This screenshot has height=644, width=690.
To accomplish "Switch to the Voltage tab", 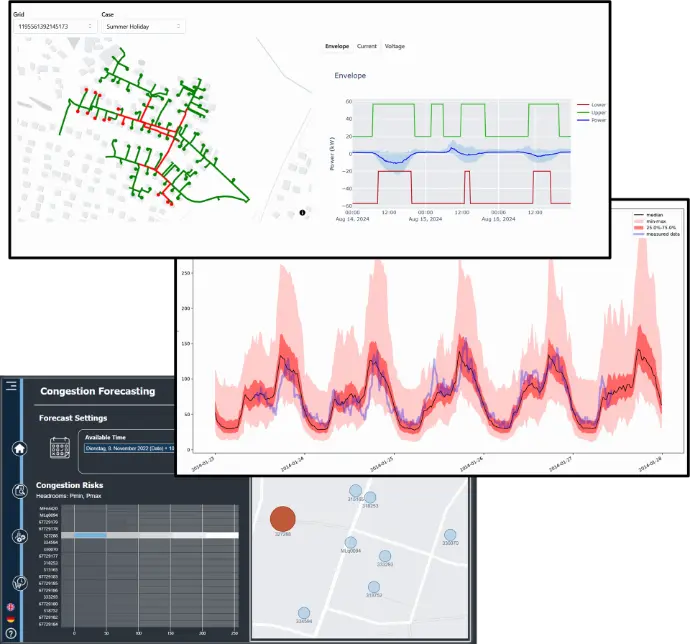I will coord(395,46).
